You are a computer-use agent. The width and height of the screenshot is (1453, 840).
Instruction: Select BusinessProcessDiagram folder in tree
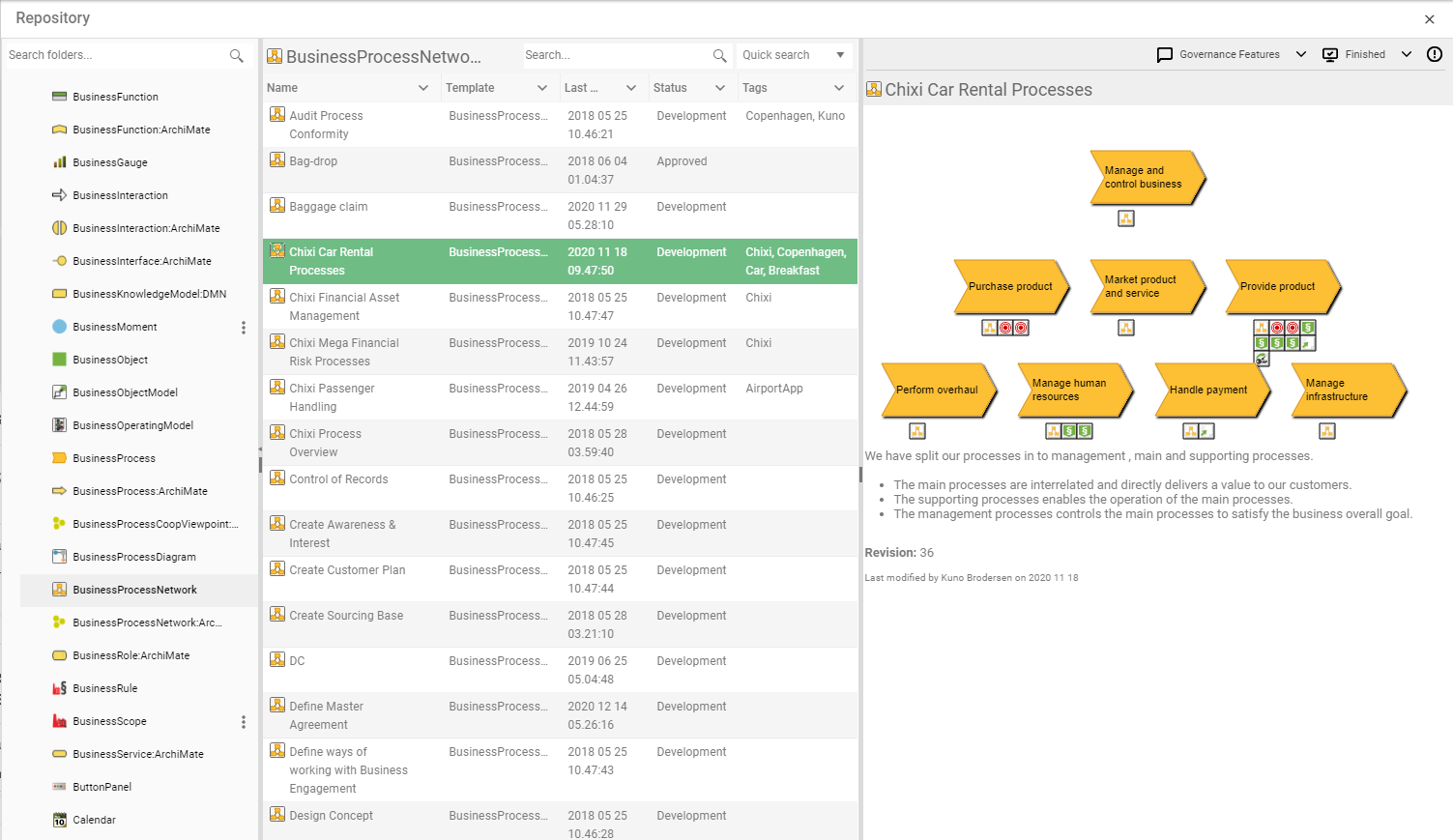[x=134, y=557]
